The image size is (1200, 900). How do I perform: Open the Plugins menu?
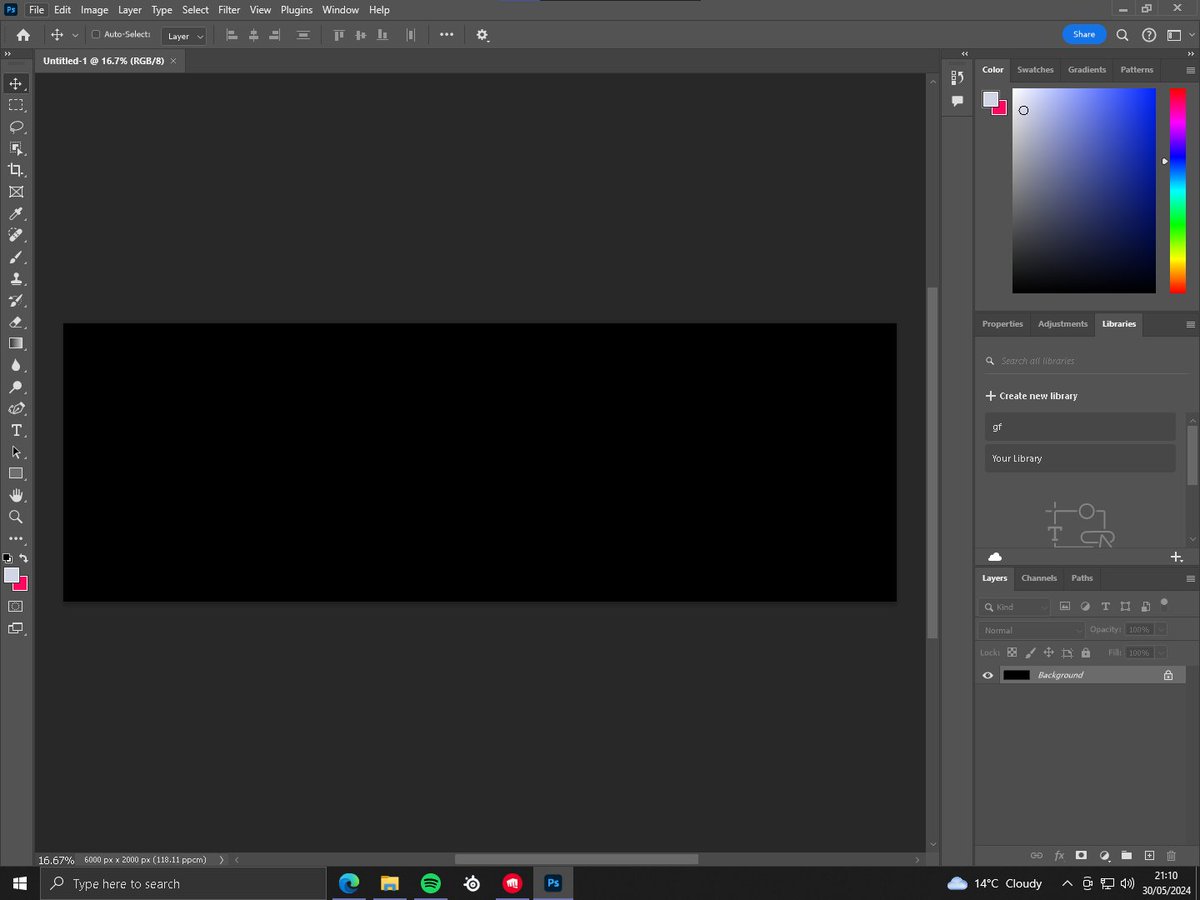296,10
